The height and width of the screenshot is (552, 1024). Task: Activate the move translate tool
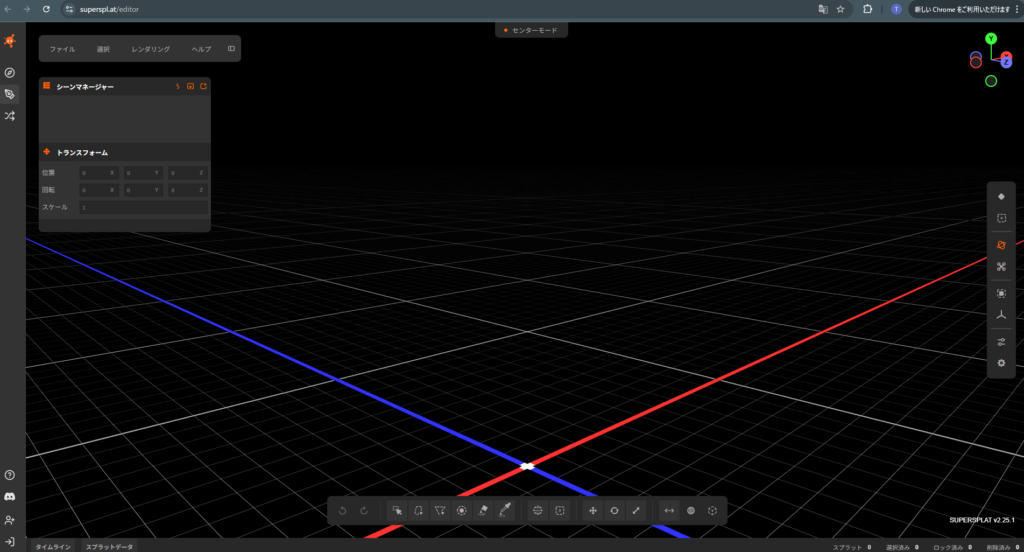click(593, 511)
